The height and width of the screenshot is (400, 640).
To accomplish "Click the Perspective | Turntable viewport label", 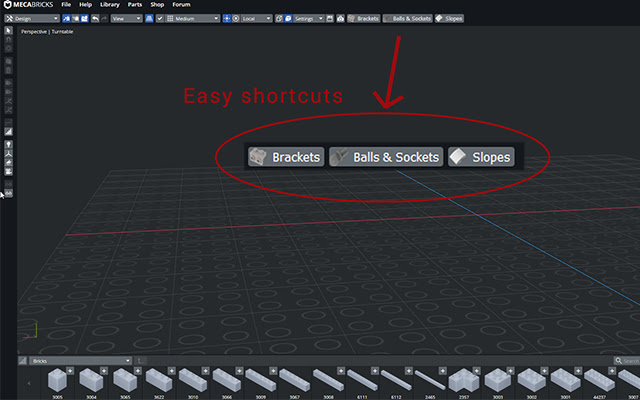I will click(x=47, y=32).
